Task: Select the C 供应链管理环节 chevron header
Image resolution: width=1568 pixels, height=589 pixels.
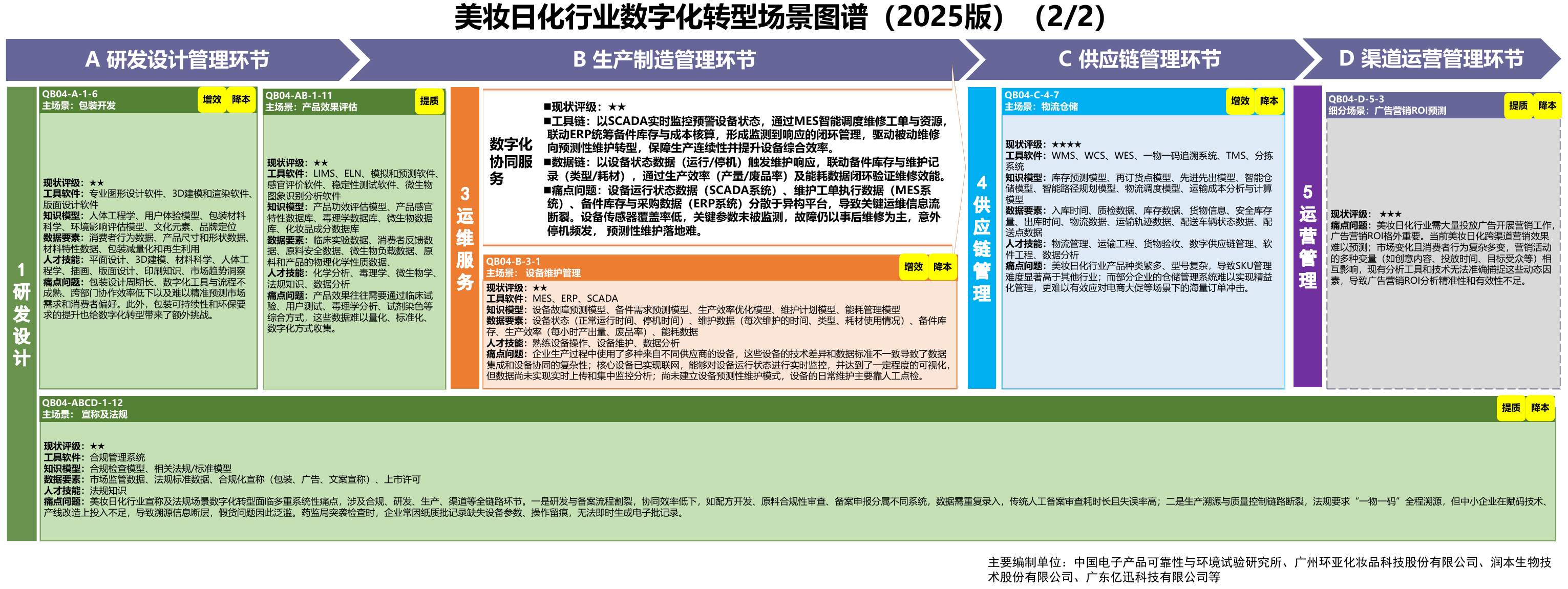Action: (x=1139, y=59)
